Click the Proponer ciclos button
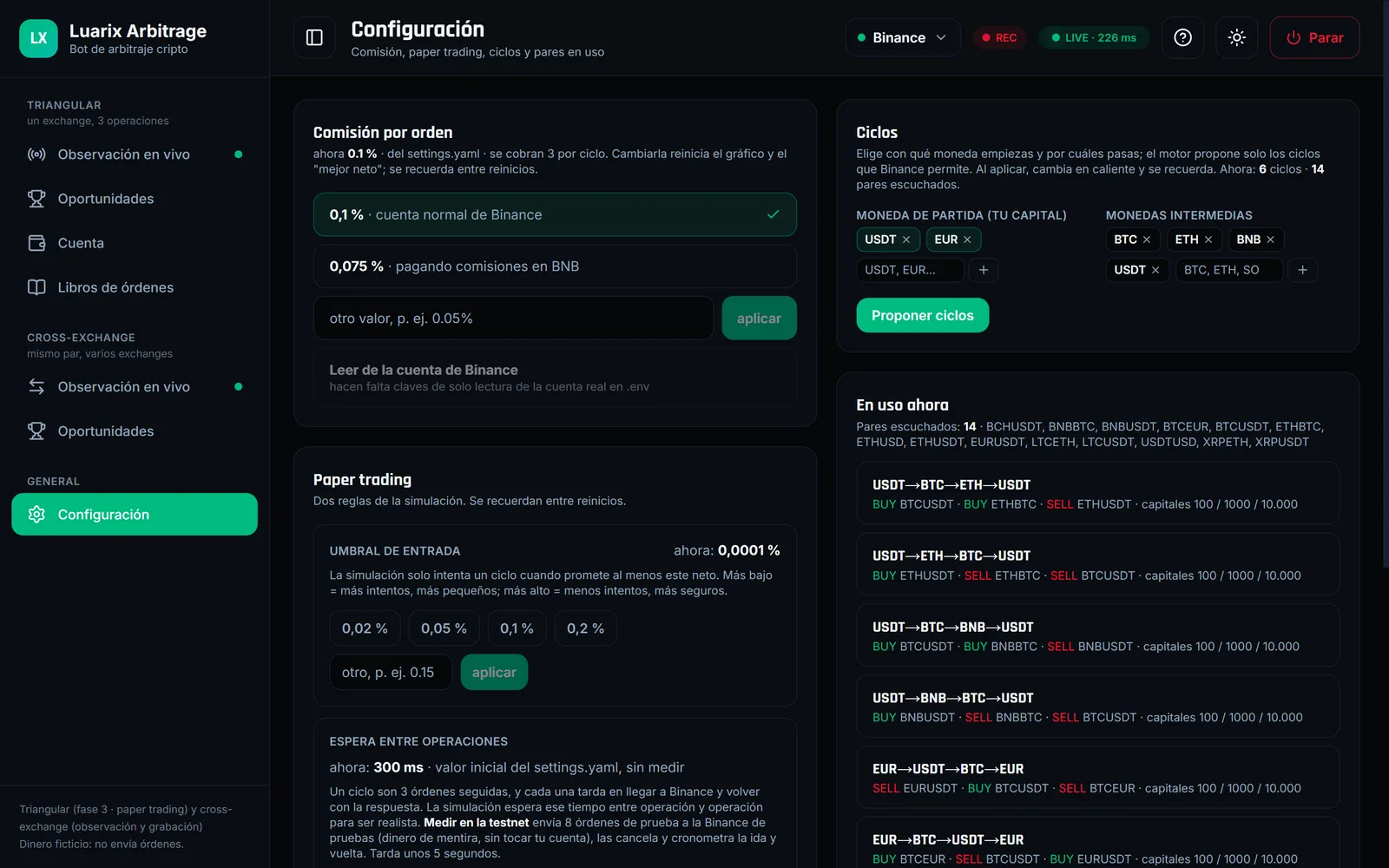 click(x=923, y=315)
